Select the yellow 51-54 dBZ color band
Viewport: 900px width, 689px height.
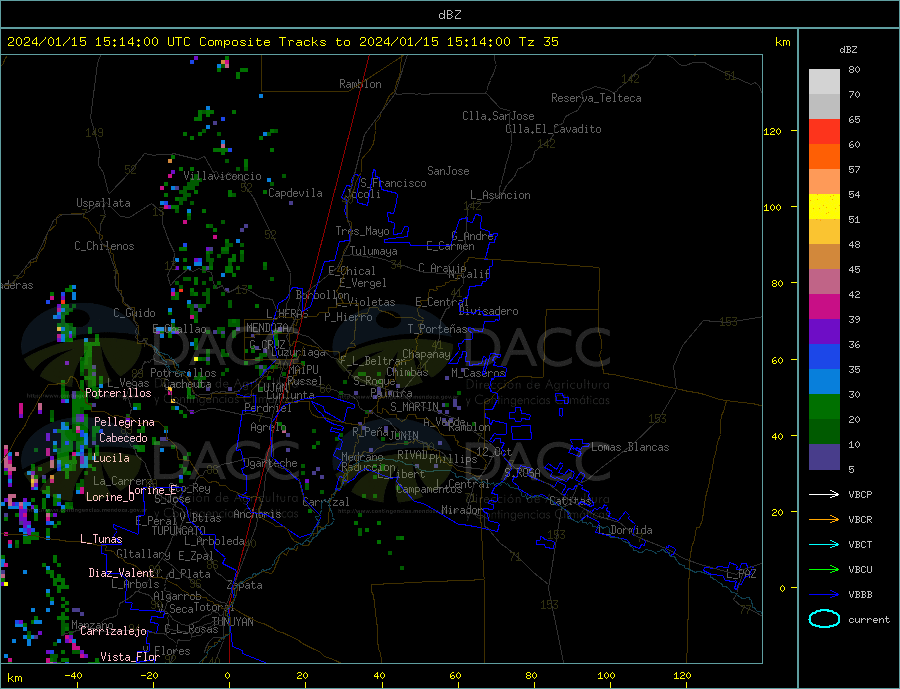(x=824, y=207)
